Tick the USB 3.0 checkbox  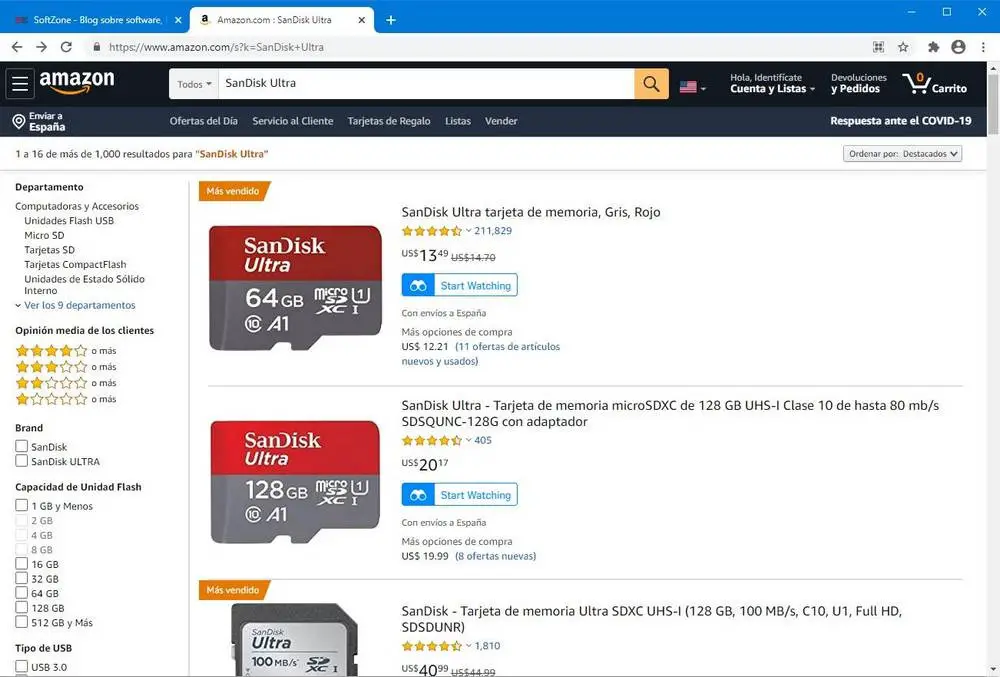(x=22, y=666)
